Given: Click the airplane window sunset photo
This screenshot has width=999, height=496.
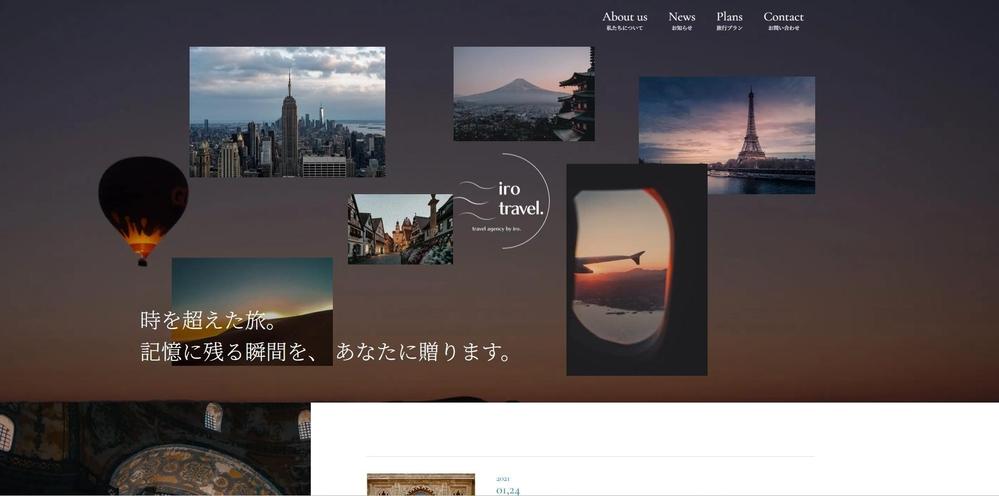Looking at the screenshot, I should 636,270.
